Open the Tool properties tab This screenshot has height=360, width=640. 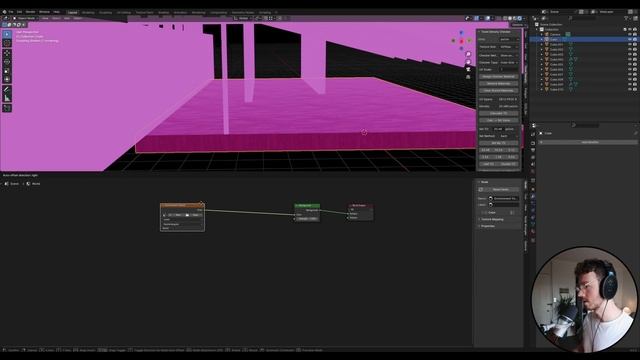(533, 134)
